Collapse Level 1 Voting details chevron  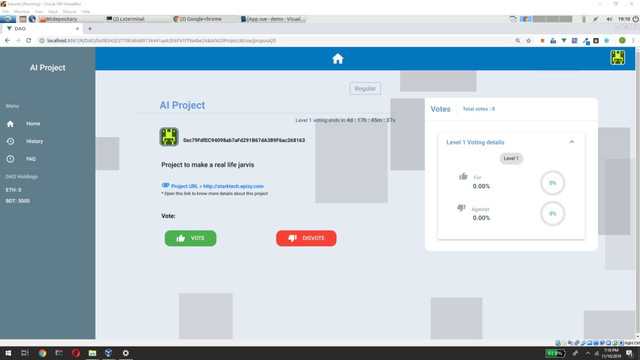571,142
